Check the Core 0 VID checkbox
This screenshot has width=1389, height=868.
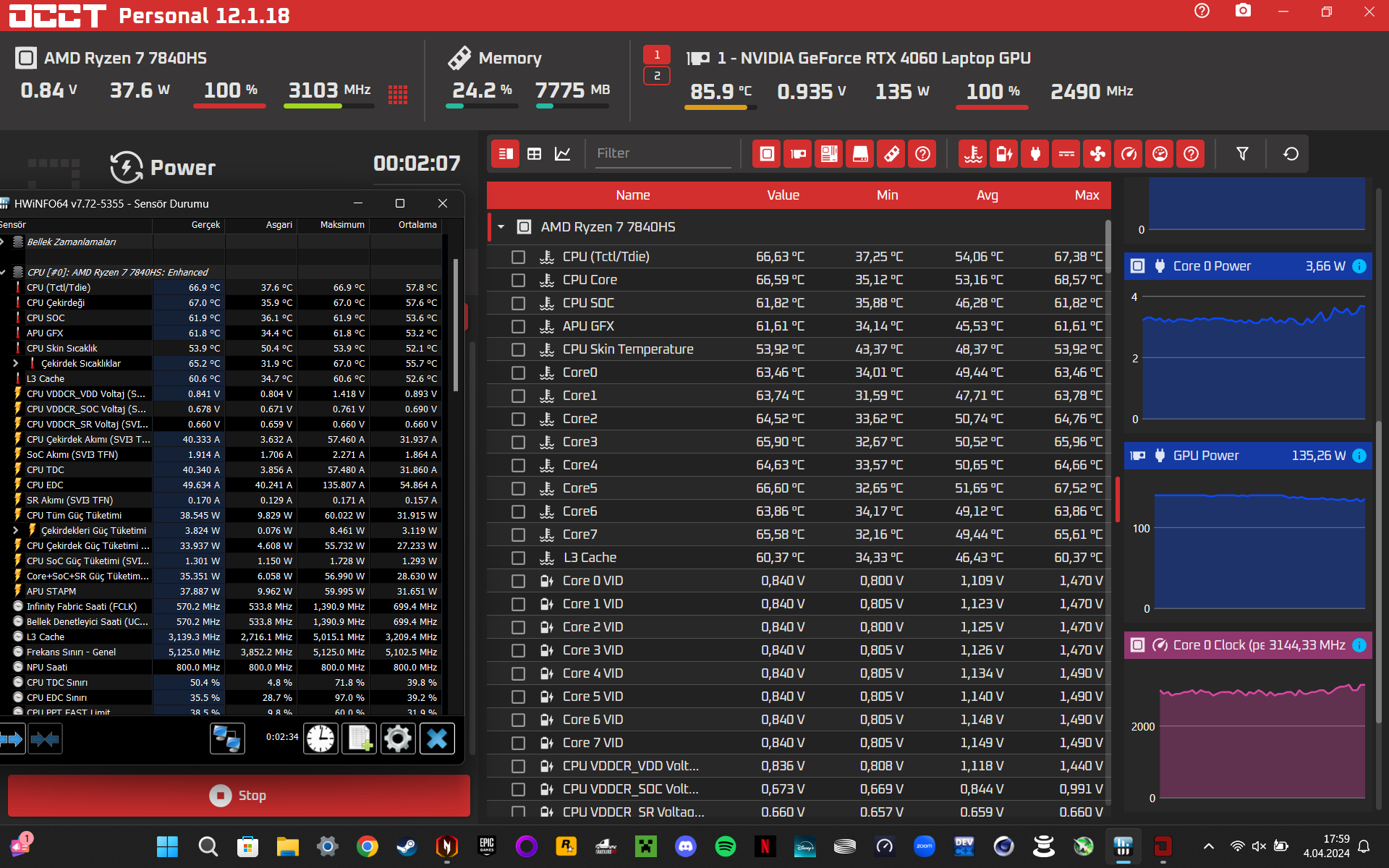coord(518,581)
